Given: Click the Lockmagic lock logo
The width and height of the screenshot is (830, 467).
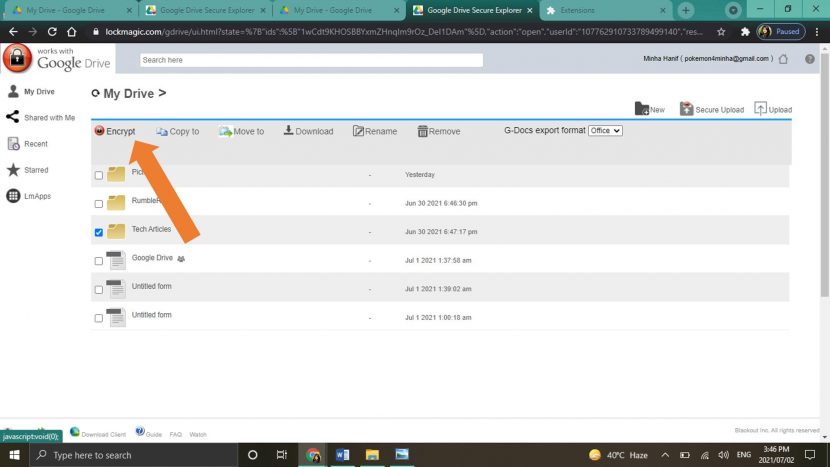Looking at the screenshot, I should (x=17, y=58).
